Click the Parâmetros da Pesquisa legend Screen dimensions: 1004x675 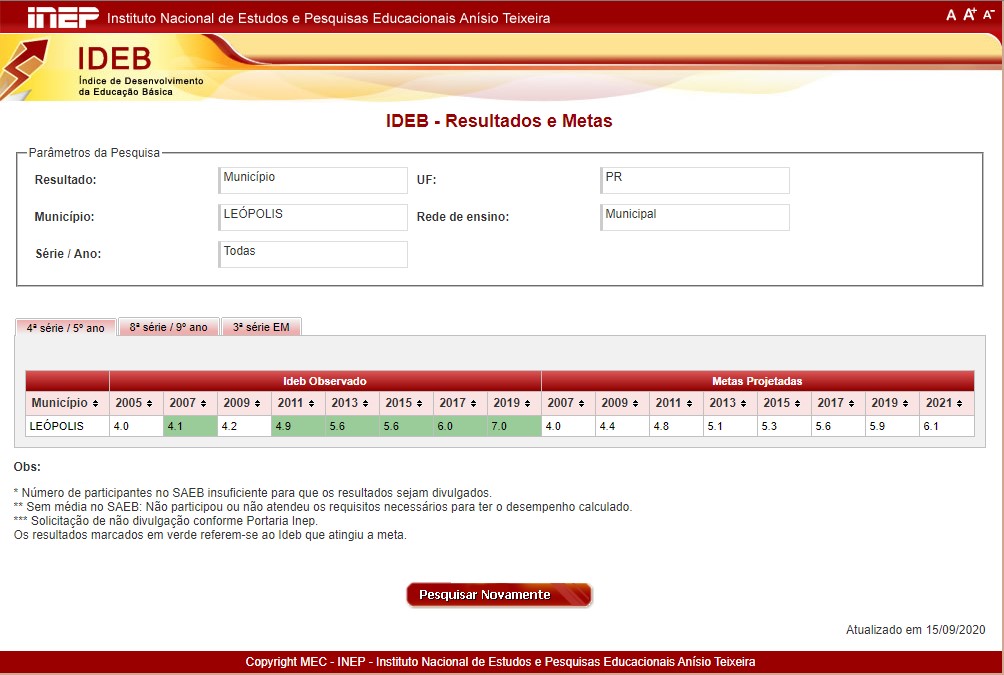click(x=94, y=152)
